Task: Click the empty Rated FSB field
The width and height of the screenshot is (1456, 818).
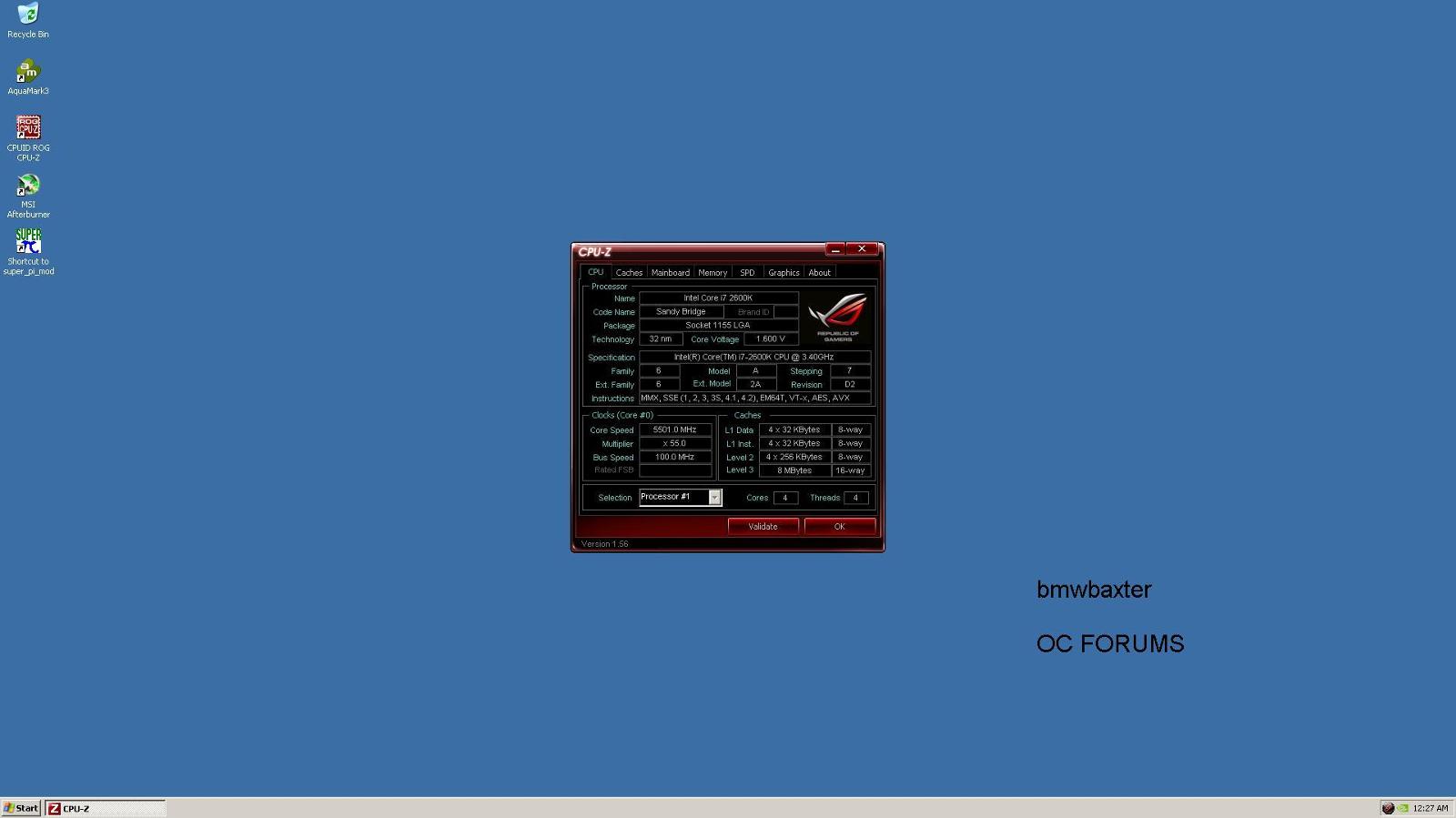Action: click(675, 470)
